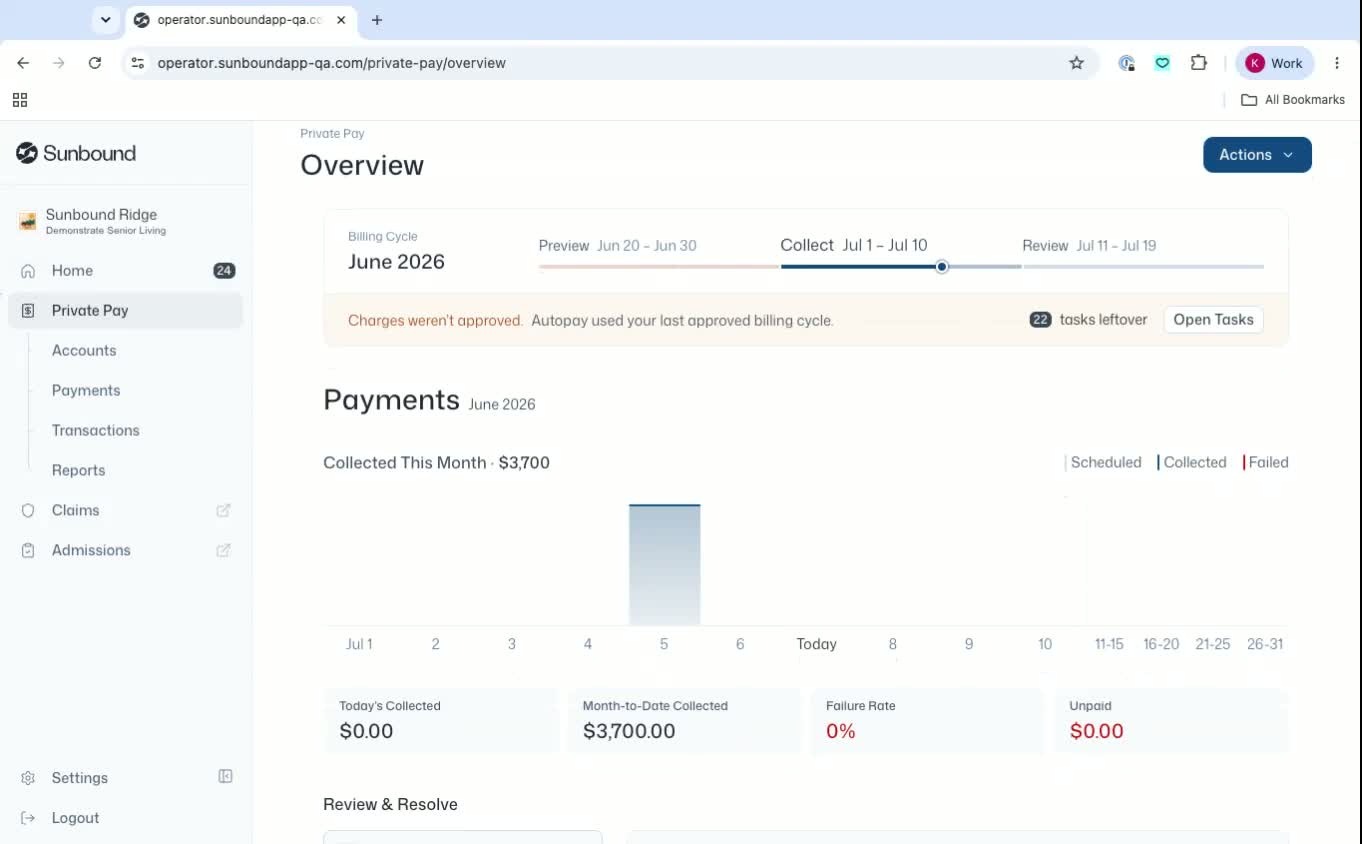This screenshot has width=1362, height=844.
Task: Click the Unpaid $0.00 card
Action: (1171, 720)
